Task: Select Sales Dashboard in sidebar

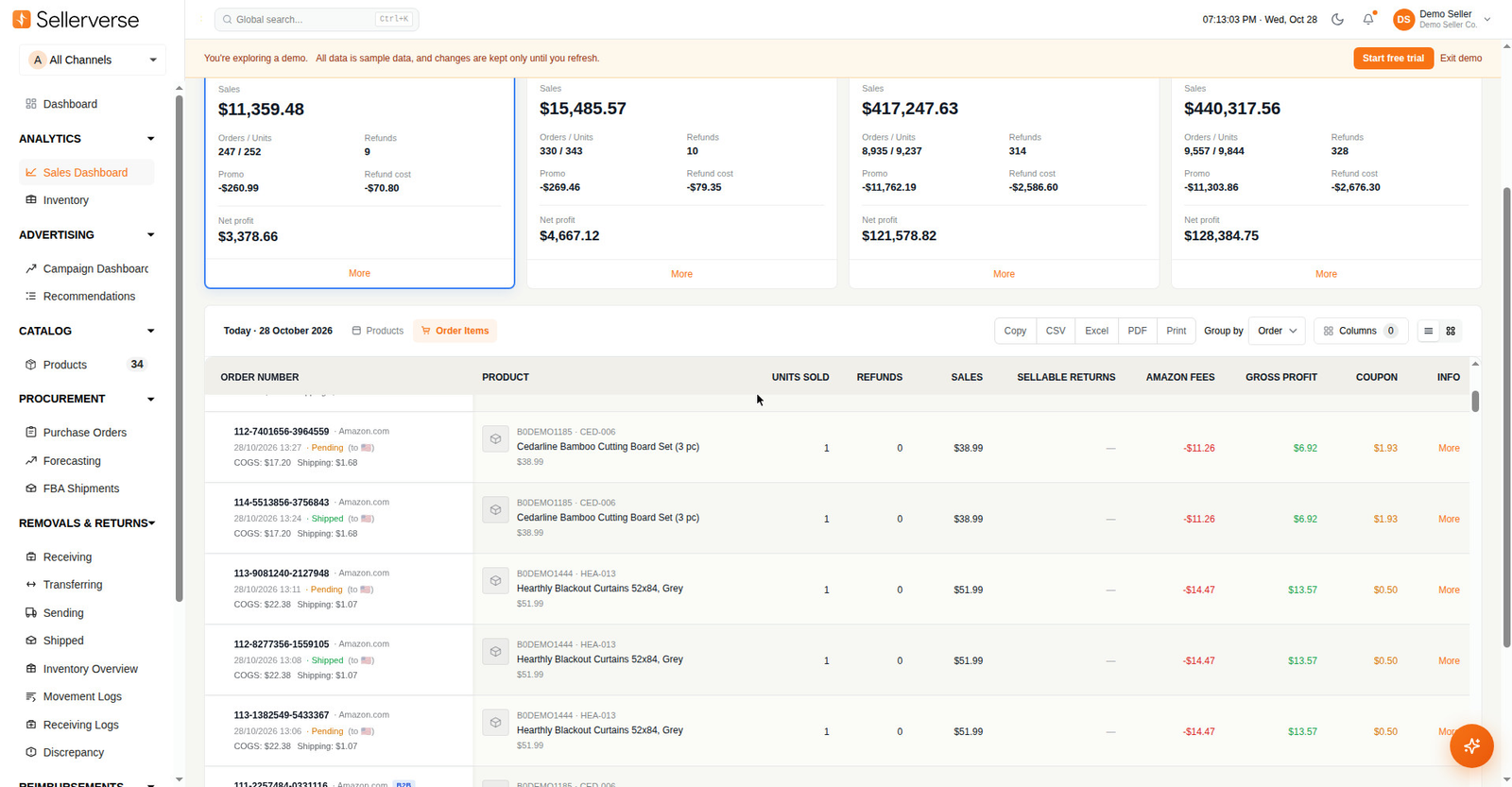Action: point(86,173)
